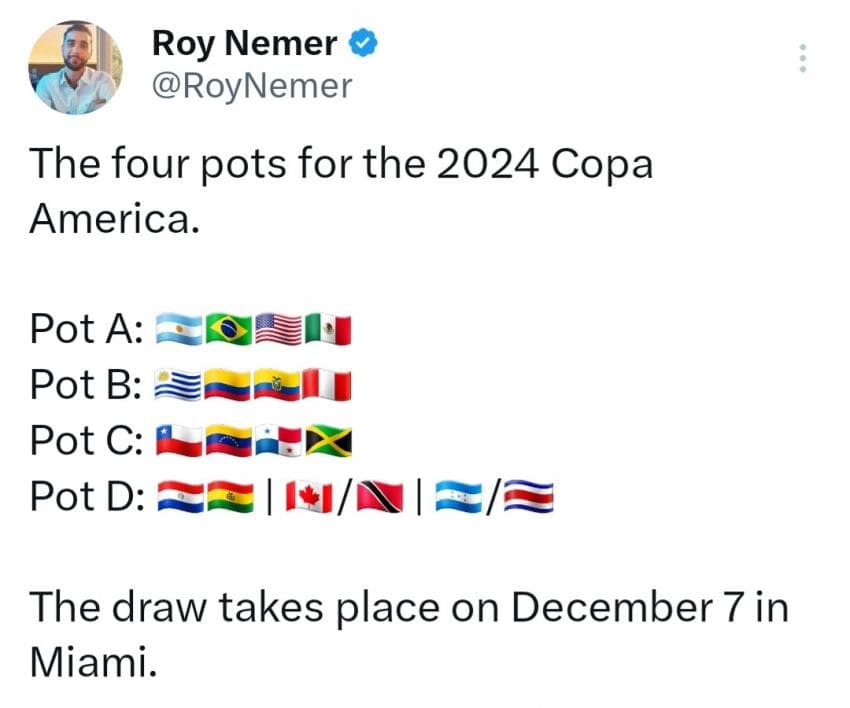Open Roy Nemer's profile picture
This screenshot has width=850, height=708.
point(76,67)
